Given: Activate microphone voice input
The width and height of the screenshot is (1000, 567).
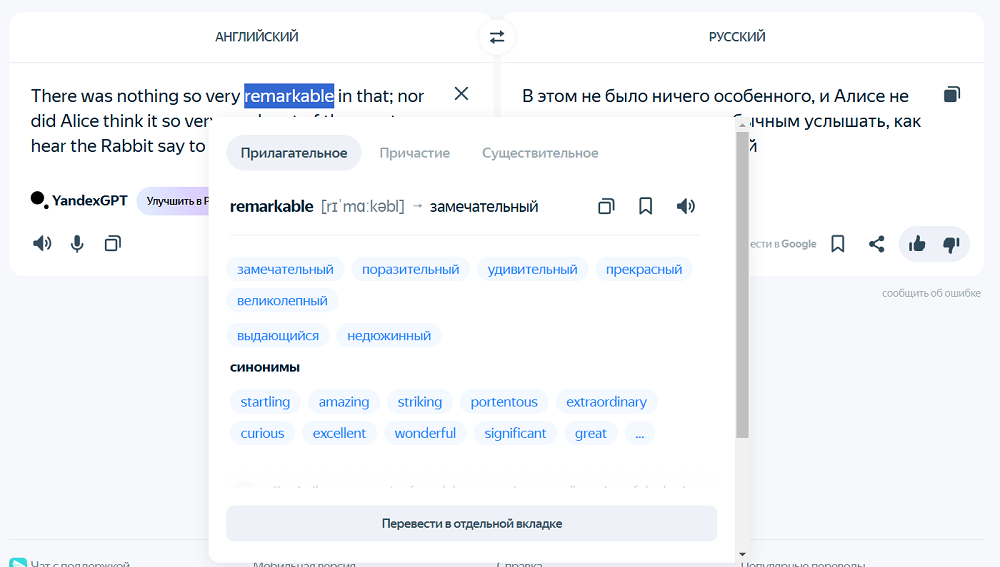Looking at the screenshot, I should pos(77,243).
